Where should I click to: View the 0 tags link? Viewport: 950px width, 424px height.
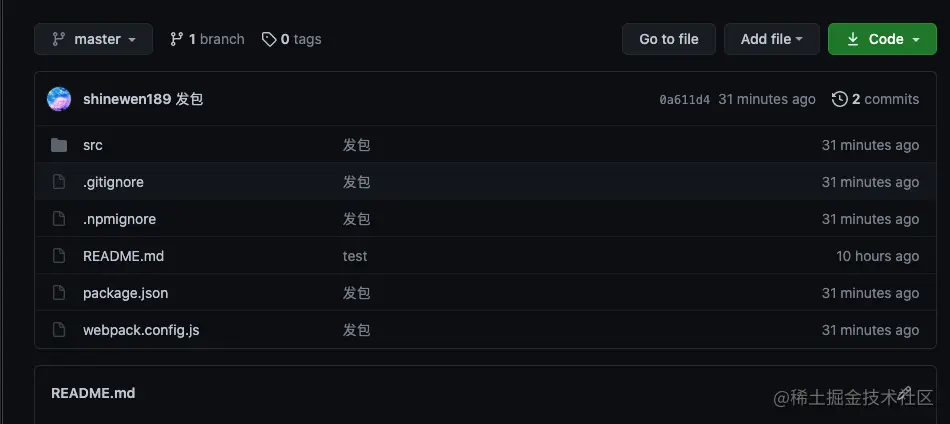pyautogui.click(x=292, y=39)
